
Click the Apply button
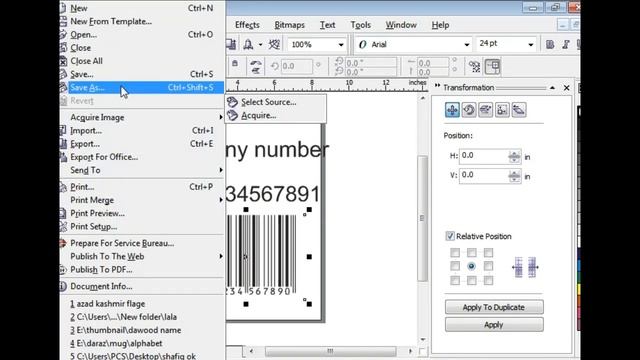click(x=494, y=324)
